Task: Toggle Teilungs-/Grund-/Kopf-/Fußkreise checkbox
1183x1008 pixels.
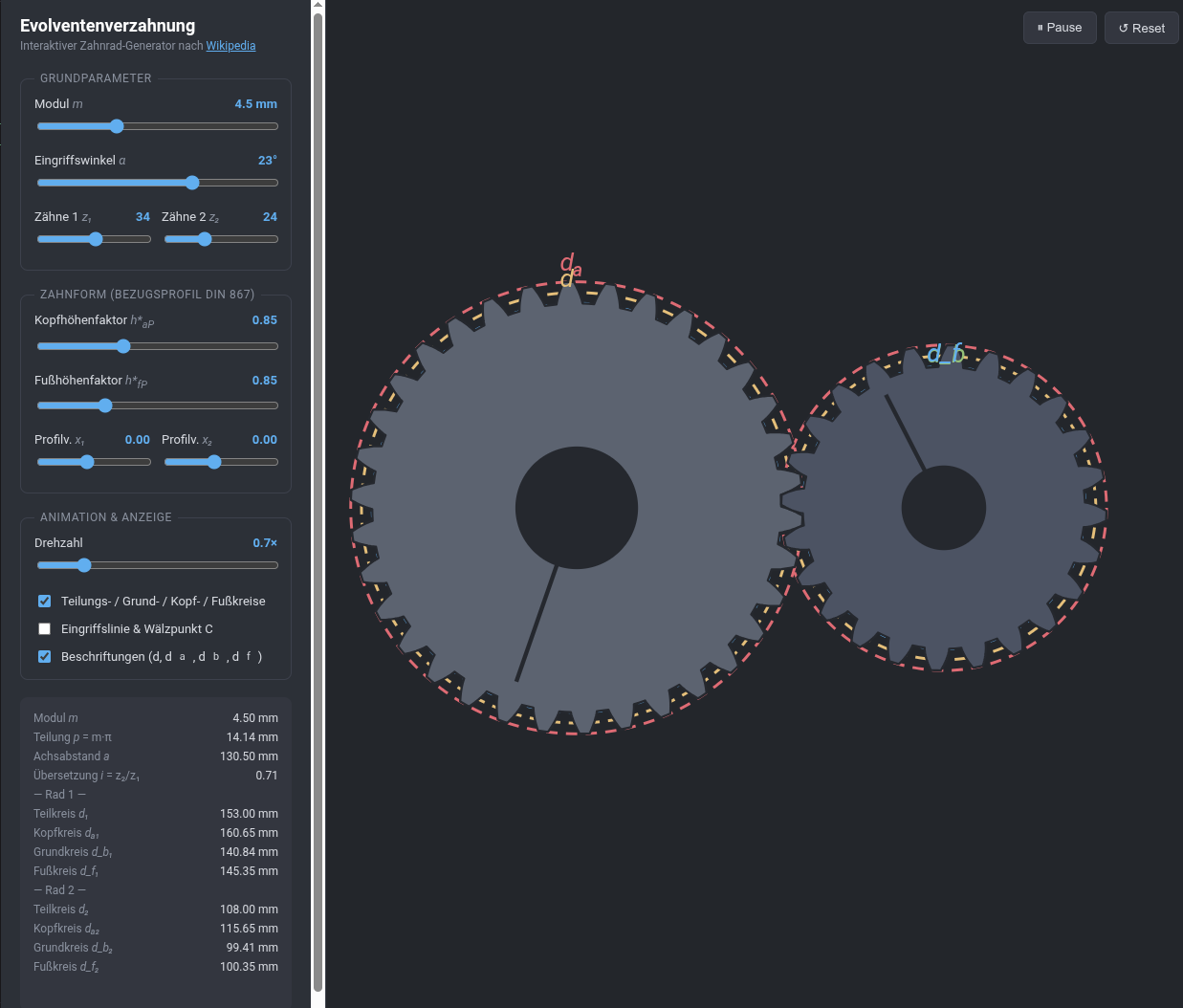Action: pos(44,601)
